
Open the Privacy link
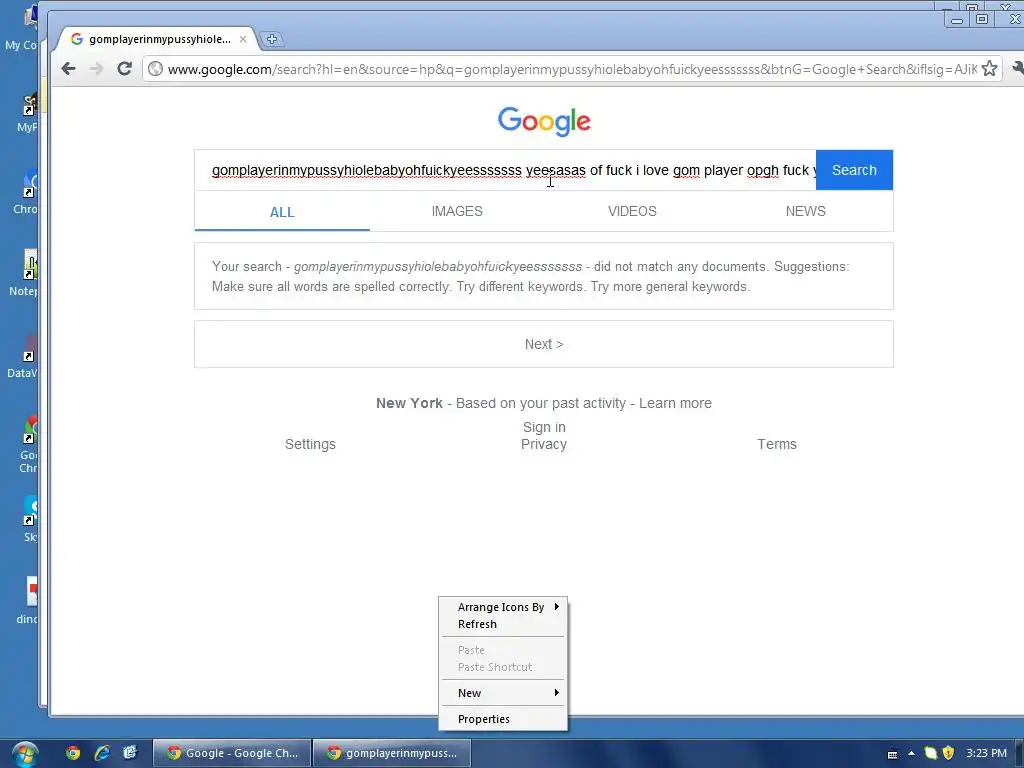[x=544, y=444]
